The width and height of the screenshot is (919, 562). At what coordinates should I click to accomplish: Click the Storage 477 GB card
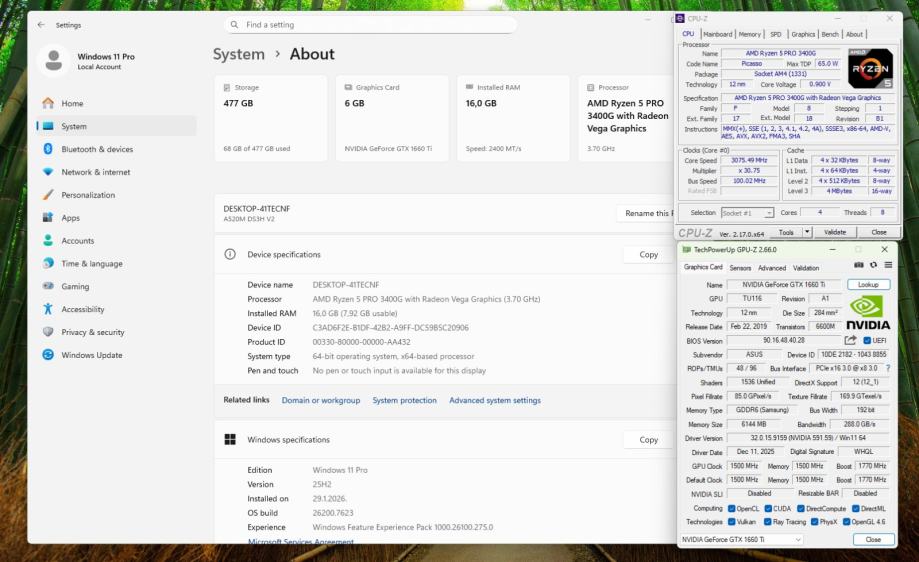click(270, 118)
